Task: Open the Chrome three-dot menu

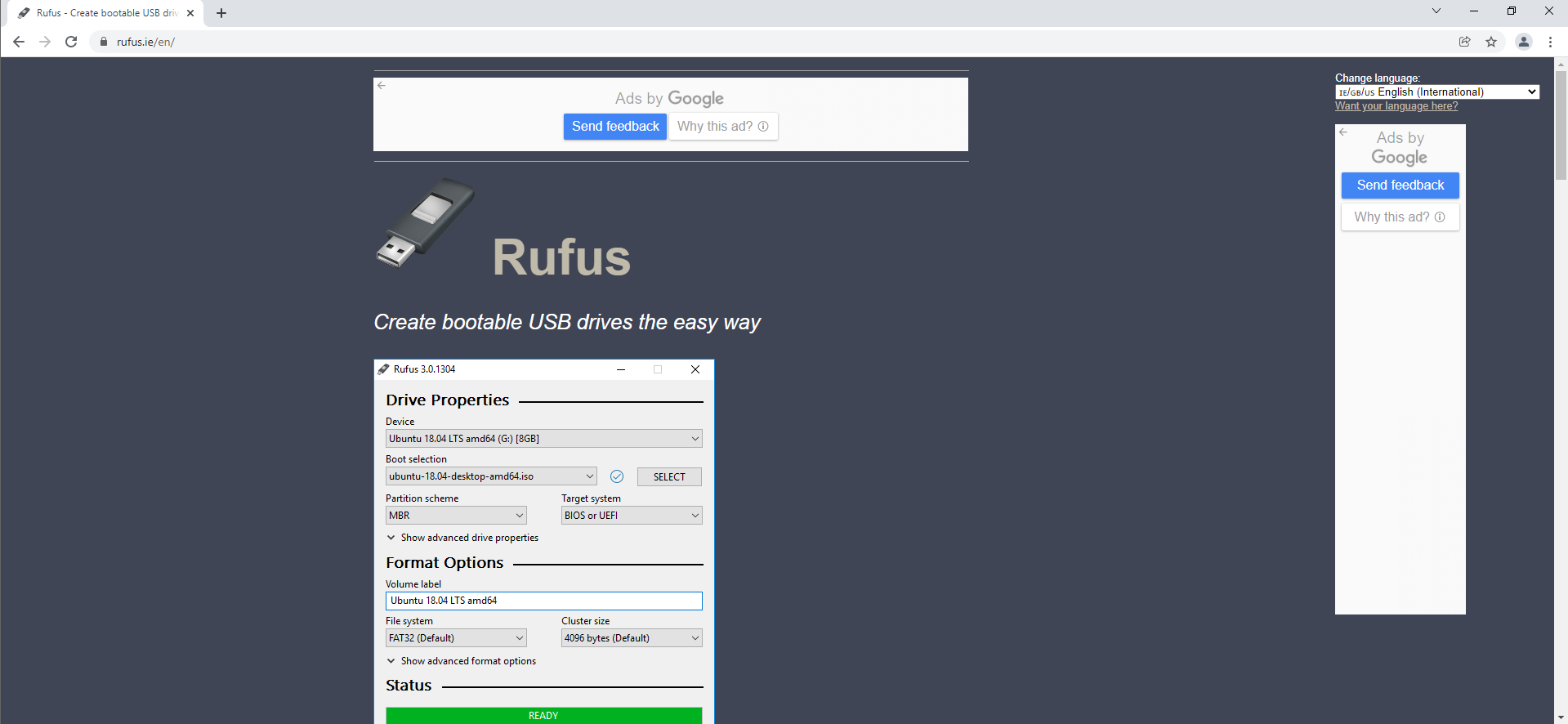Action: coord(1550,42)
